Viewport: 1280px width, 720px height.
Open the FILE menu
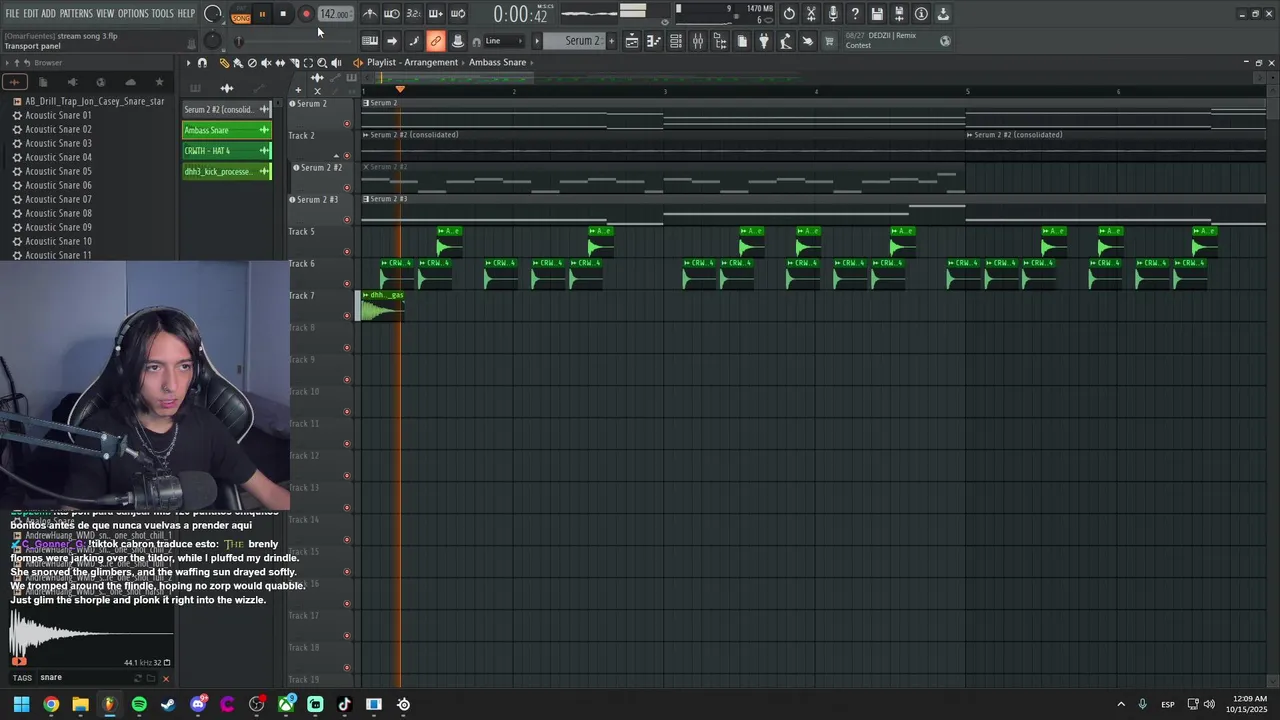click(12, 14)
